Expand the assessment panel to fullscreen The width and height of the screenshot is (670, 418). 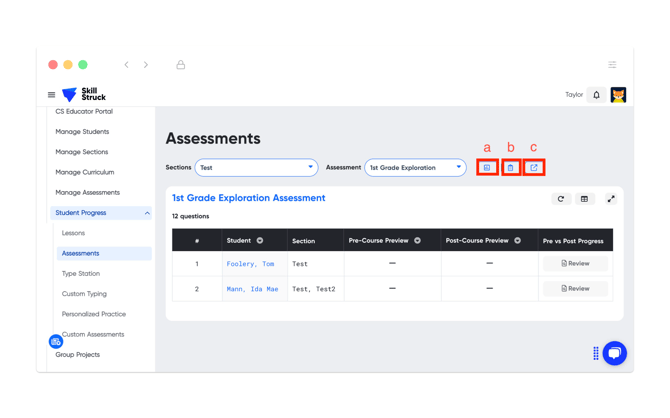pos(611,199)
